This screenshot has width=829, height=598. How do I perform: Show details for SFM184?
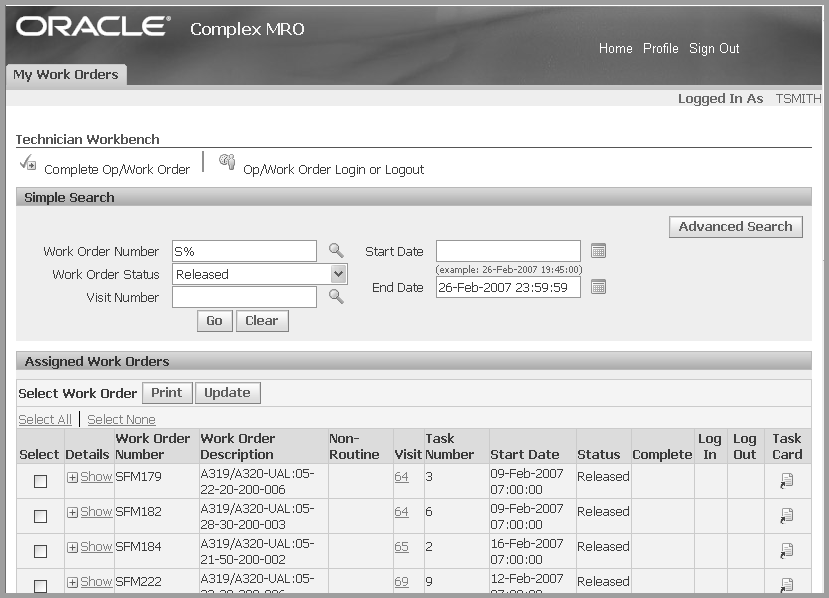click(x=90, y=546)
